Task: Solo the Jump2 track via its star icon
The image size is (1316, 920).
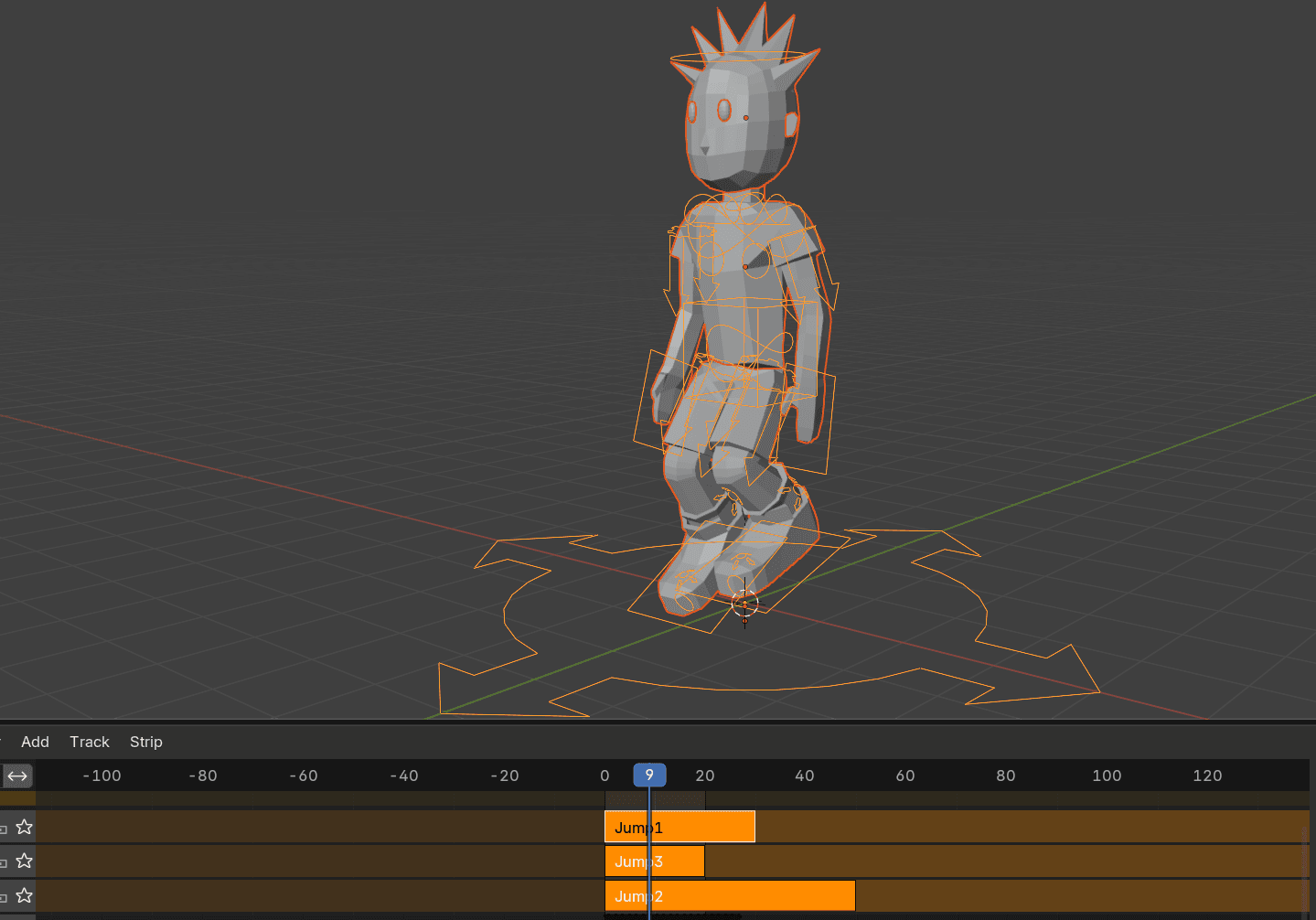Action: pyautogui.click(x=25, y=895)
